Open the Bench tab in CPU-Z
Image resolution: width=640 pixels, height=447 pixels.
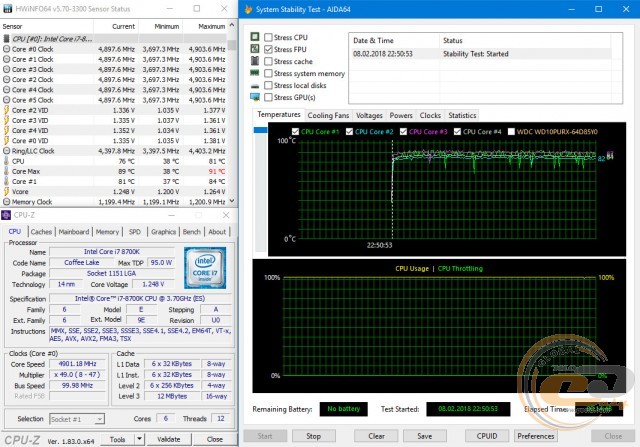(191, 232)
